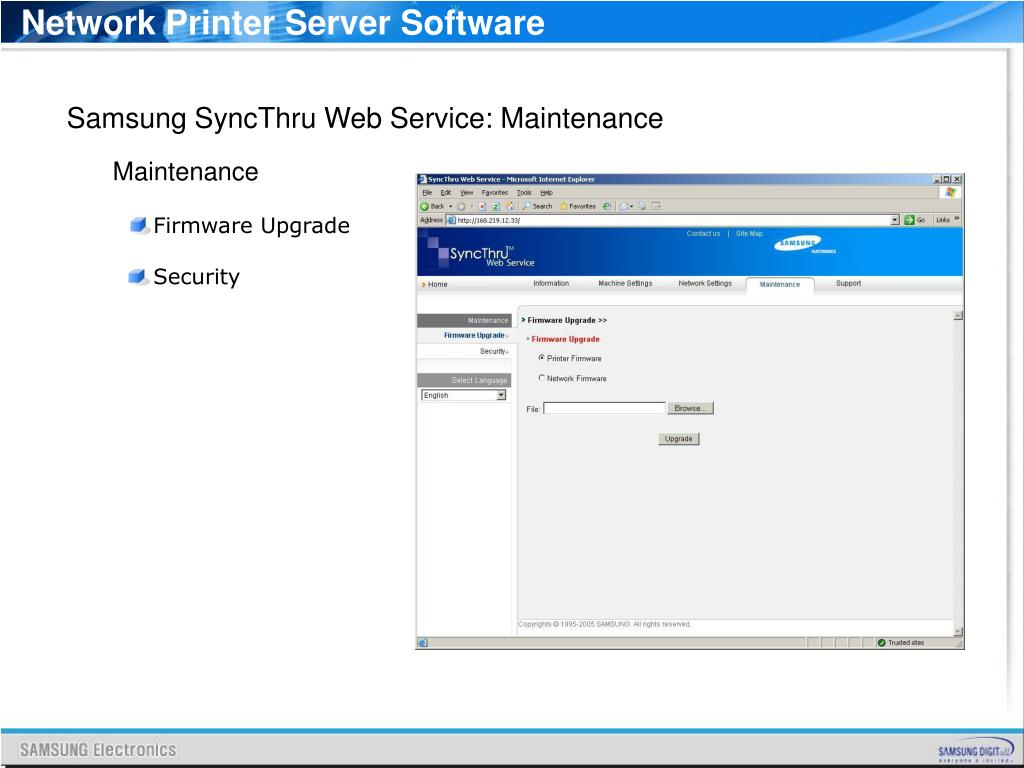The image size is (1024, 768).
Task: Click the Browse... button
Action: pos(690,408)
